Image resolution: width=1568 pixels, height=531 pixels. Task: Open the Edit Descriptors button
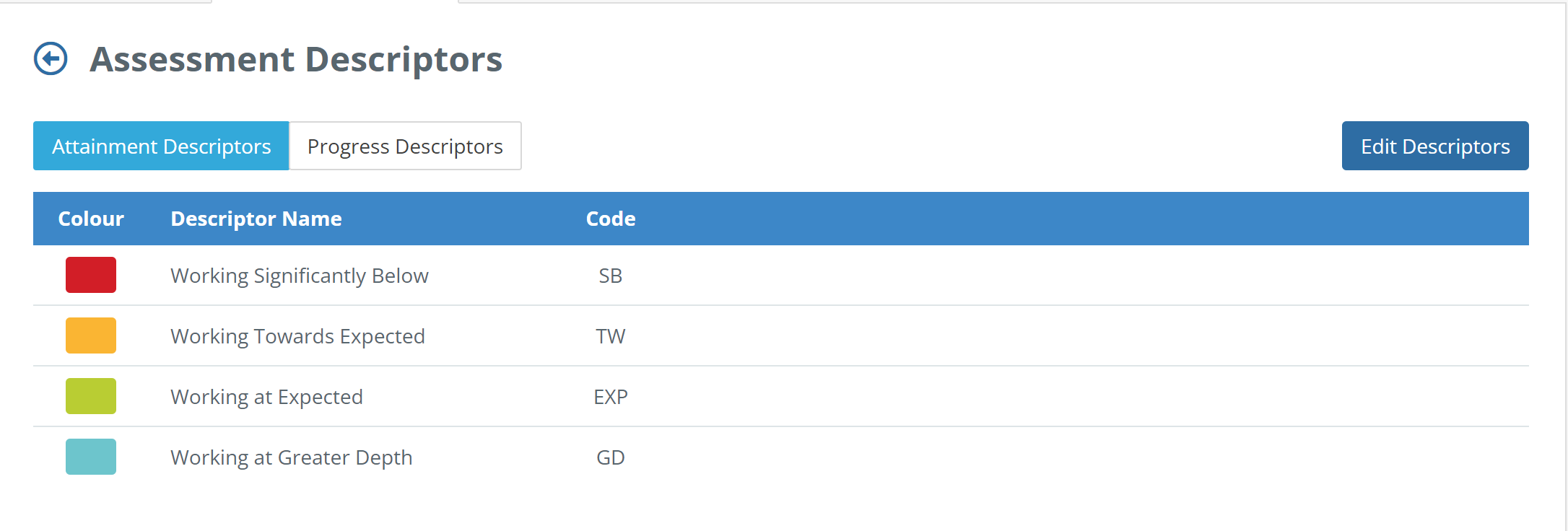click(1435, 146)
